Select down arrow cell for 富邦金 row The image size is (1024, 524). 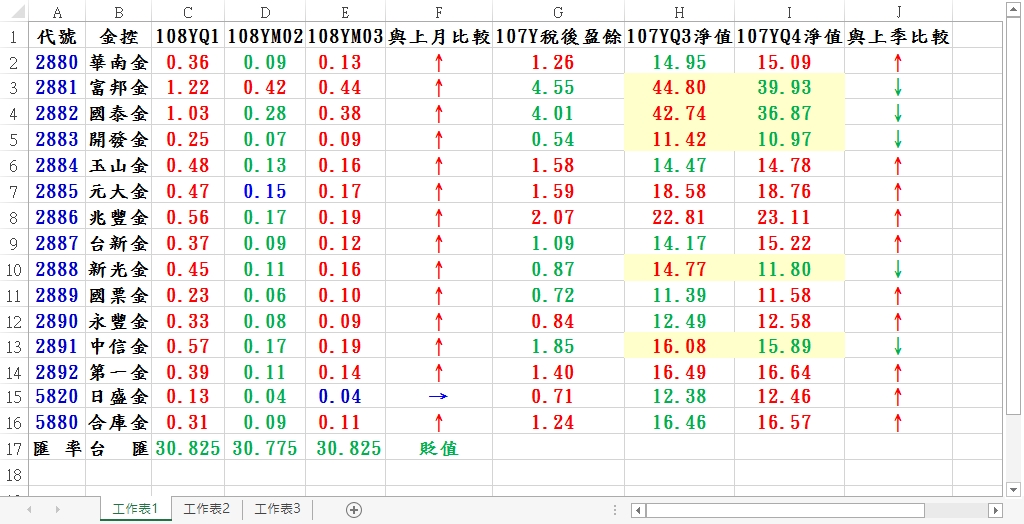(899, 88)
